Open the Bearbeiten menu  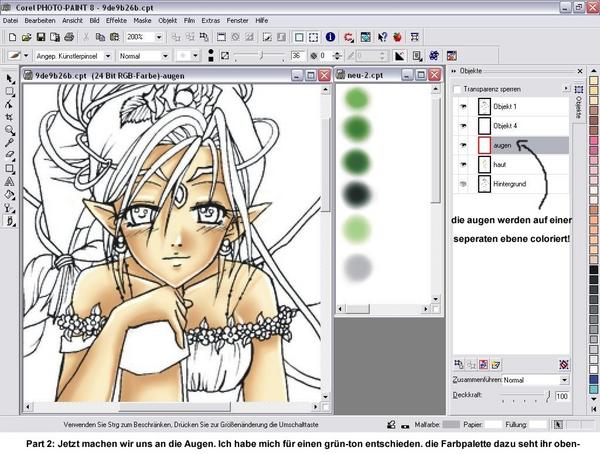(40, 21)
